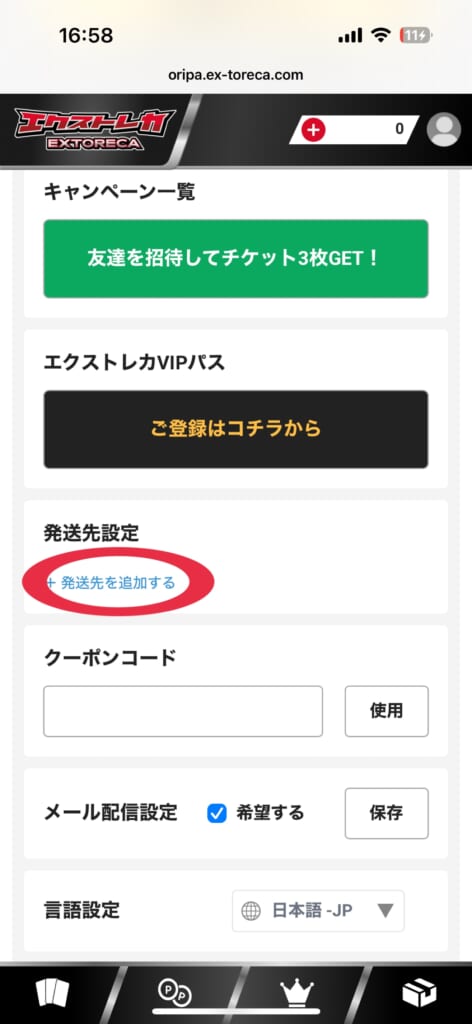The width and height of the screenshot is (472, 1024).
Task: Tap the red plus coin icon
Action: click(313, 130)
